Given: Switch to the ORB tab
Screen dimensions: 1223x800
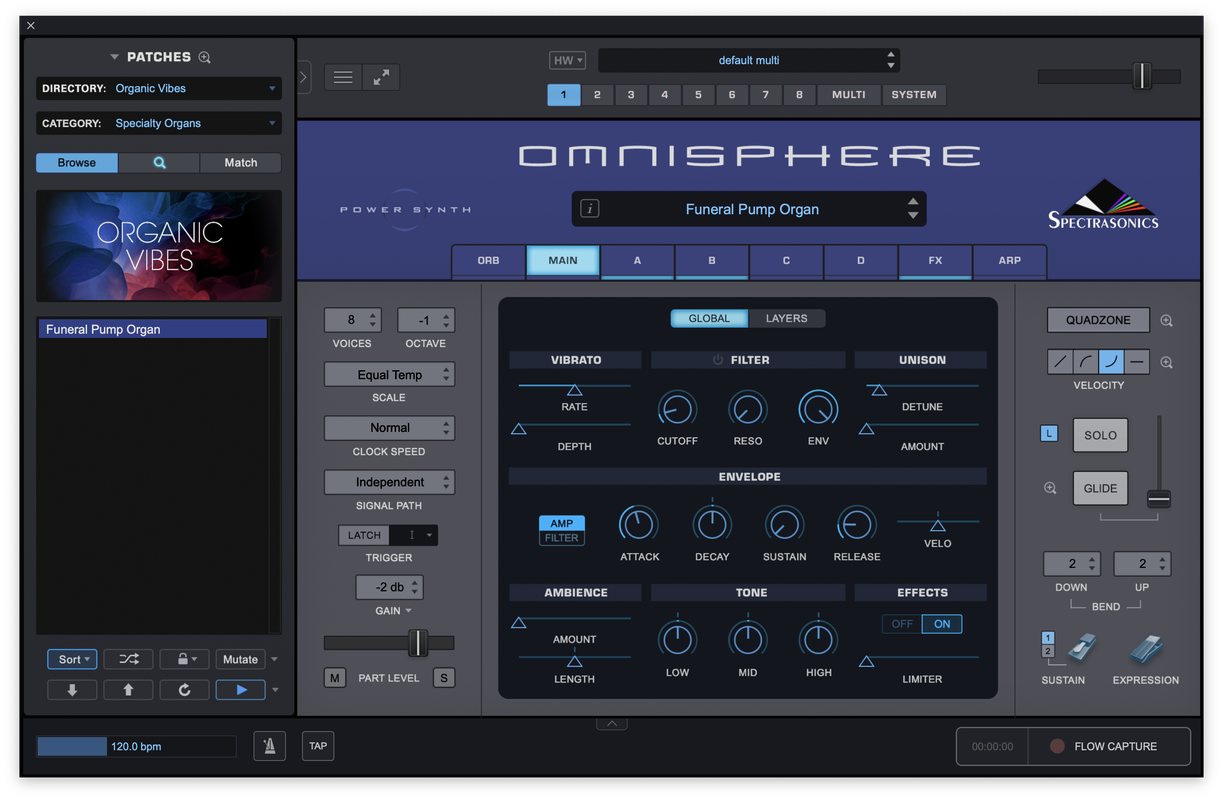Looking at the screenshot, I should point(488,260).
